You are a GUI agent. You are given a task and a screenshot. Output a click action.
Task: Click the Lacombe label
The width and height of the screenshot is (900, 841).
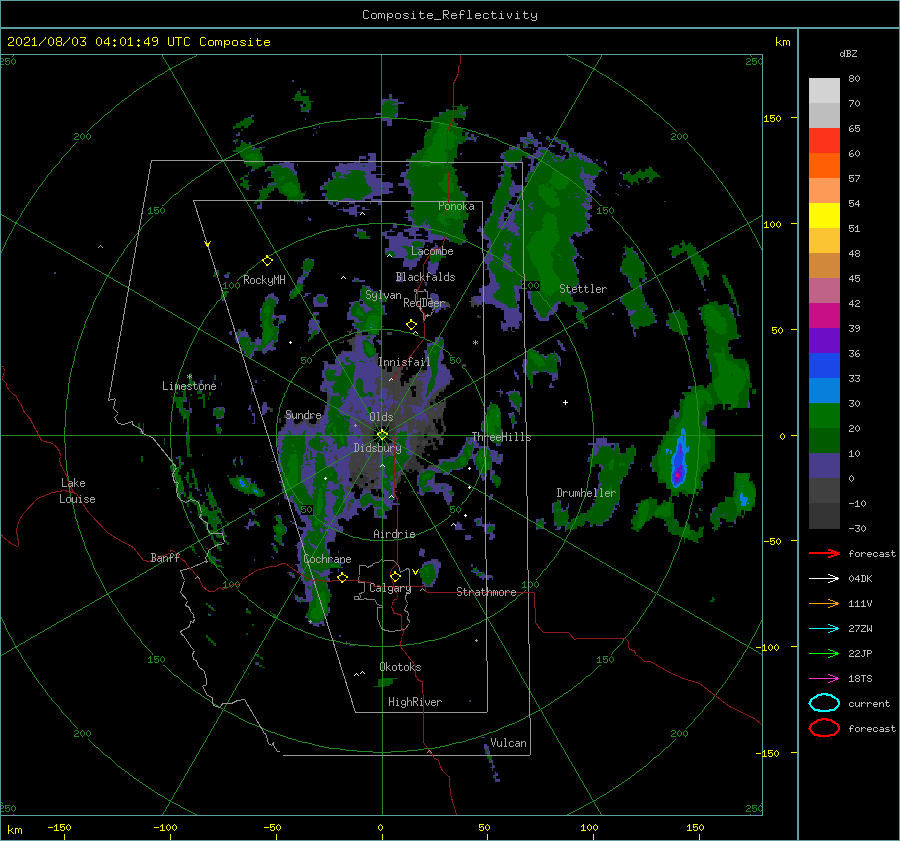pos(432,251)
